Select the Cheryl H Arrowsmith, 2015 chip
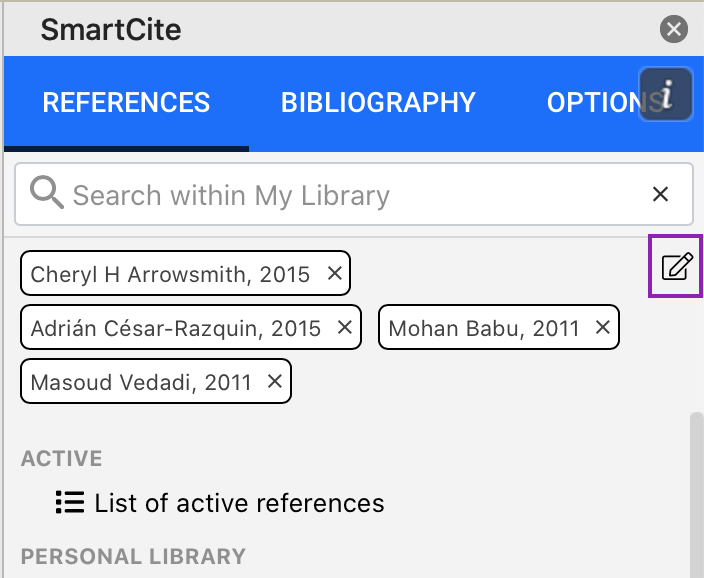Screen dimensions: 704x578 [170, 274]
